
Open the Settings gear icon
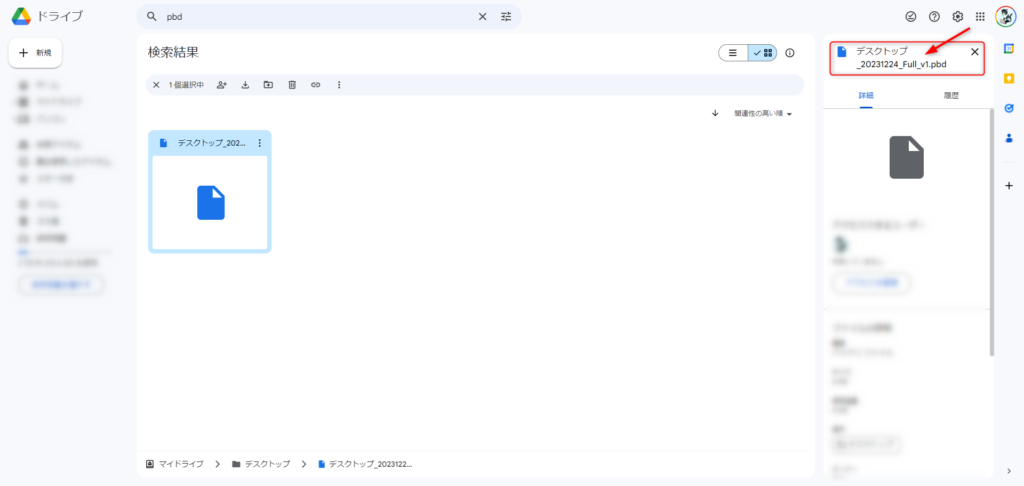pos(957,17)
